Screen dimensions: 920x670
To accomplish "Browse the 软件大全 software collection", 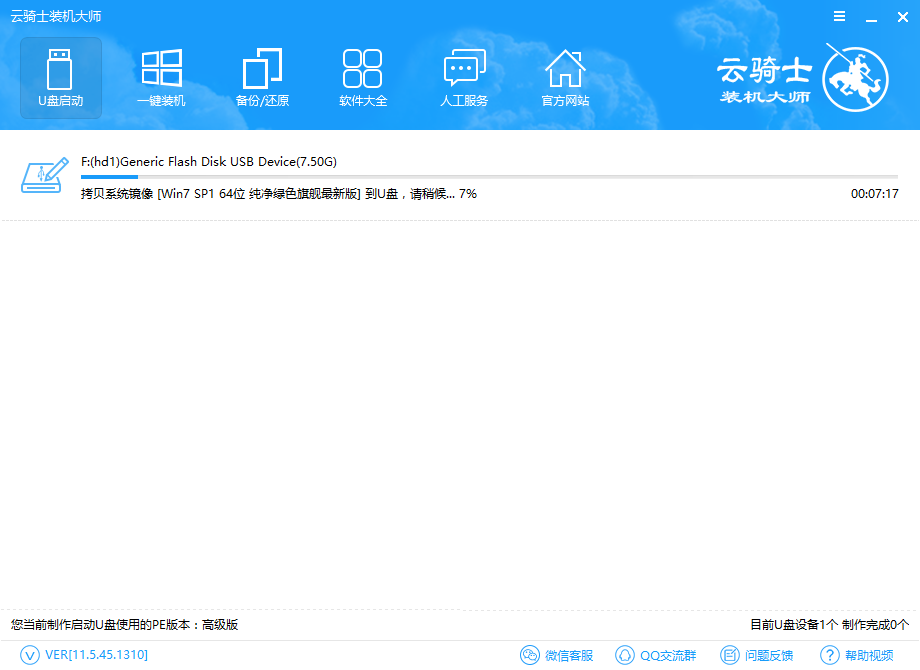I will [362, 77].
